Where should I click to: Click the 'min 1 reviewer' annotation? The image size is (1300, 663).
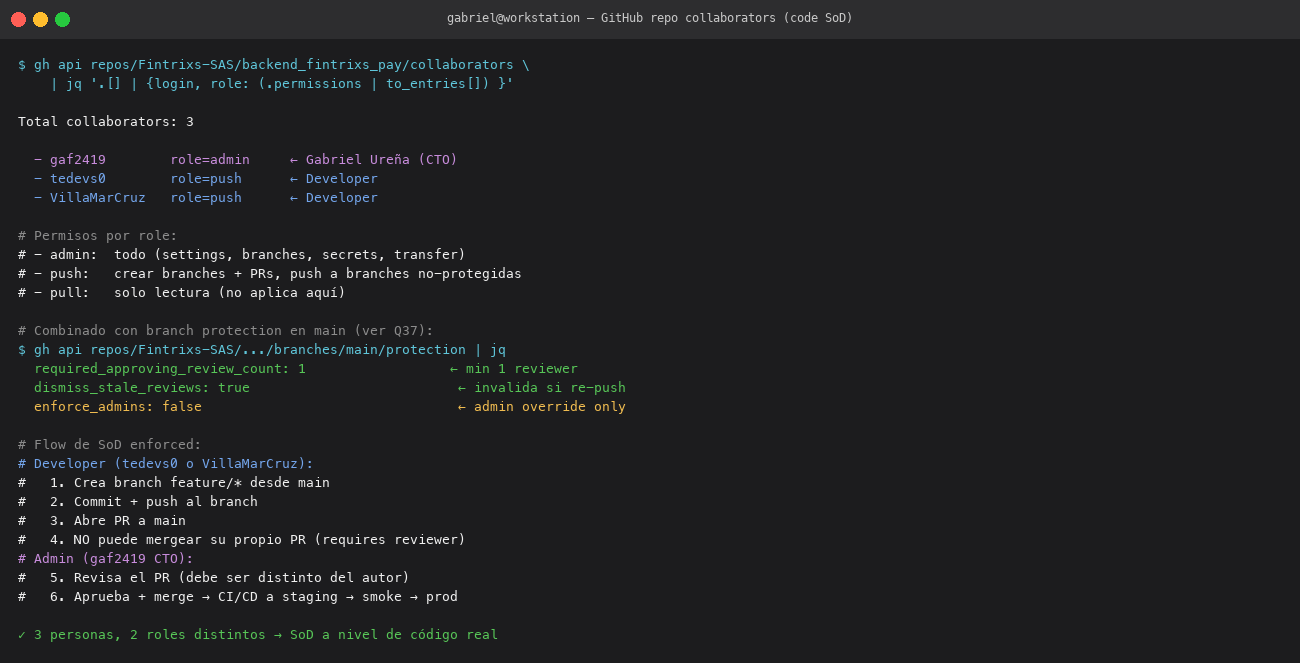522,369
